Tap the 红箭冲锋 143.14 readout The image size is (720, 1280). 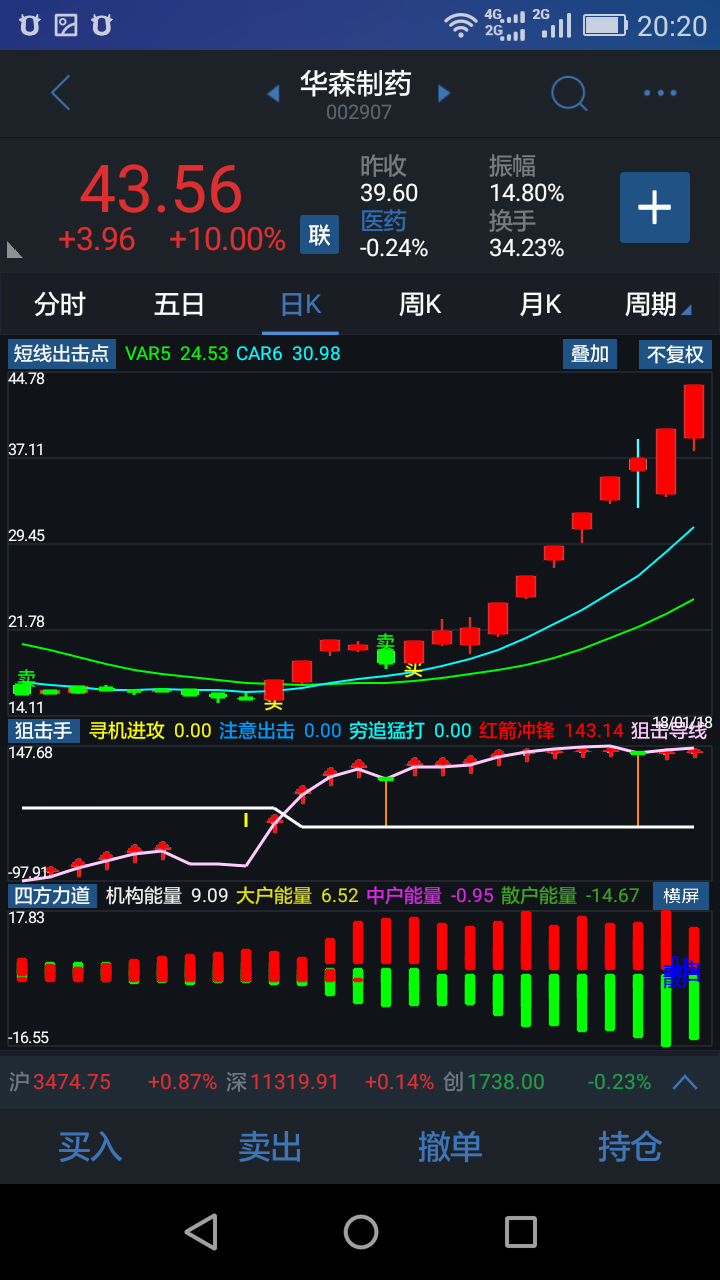click(550, 731)
